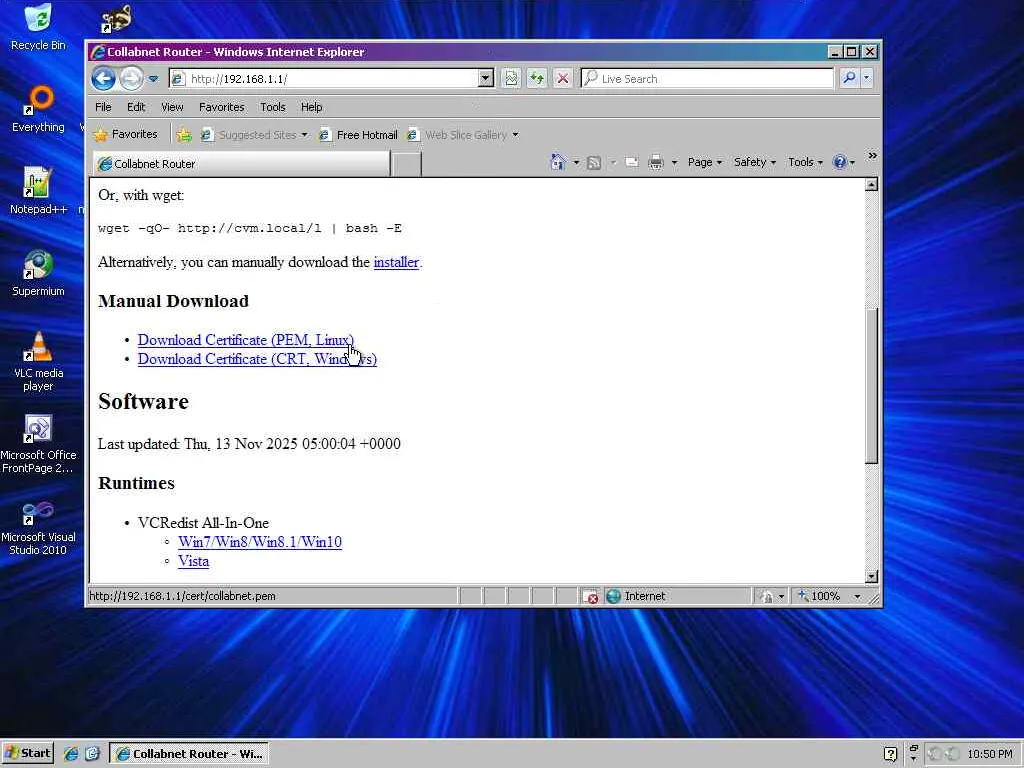Open a new blank tab
This screenshot has height=768, width=1024.
click(x=406, y=164)
